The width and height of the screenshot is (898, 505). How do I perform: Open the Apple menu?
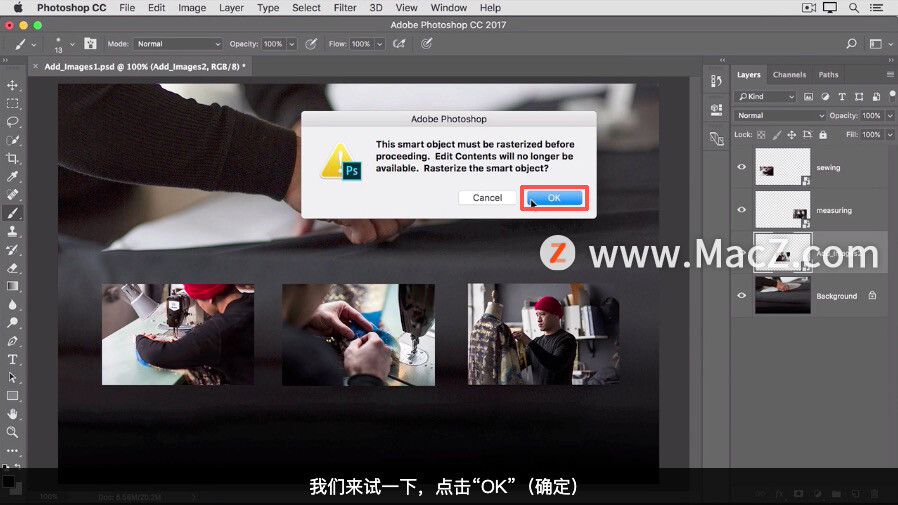point(18,8)
